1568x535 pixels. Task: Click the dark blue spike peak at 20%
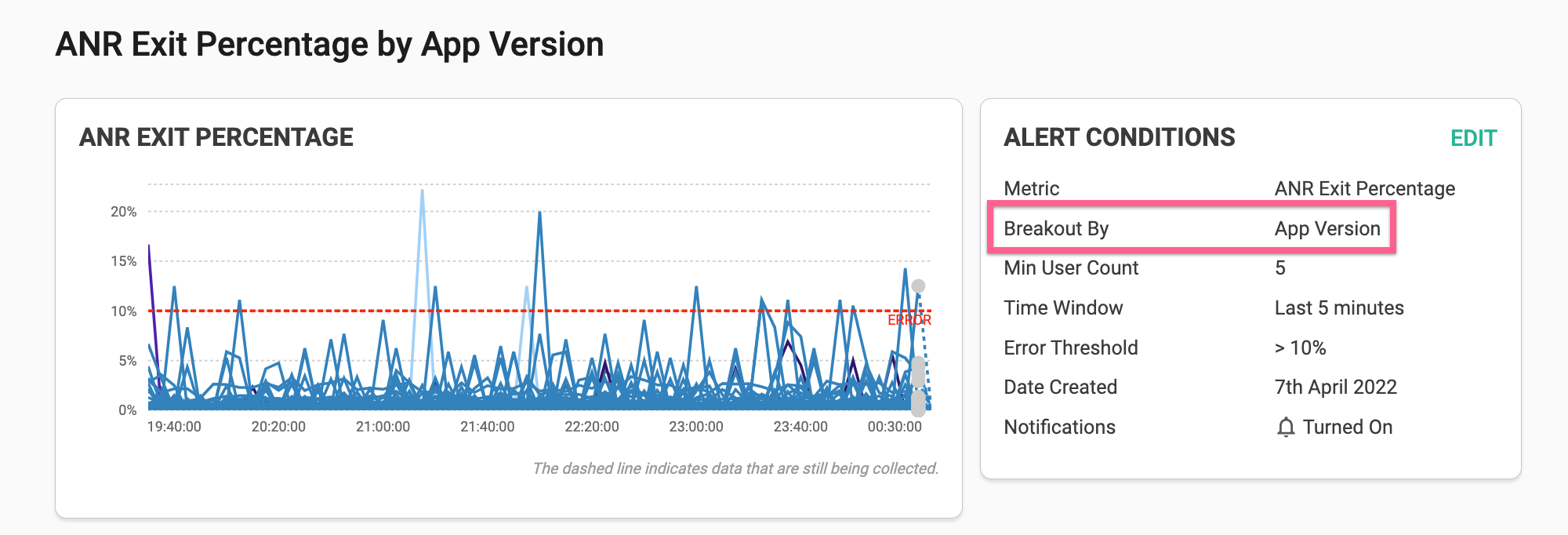(539, 213)
